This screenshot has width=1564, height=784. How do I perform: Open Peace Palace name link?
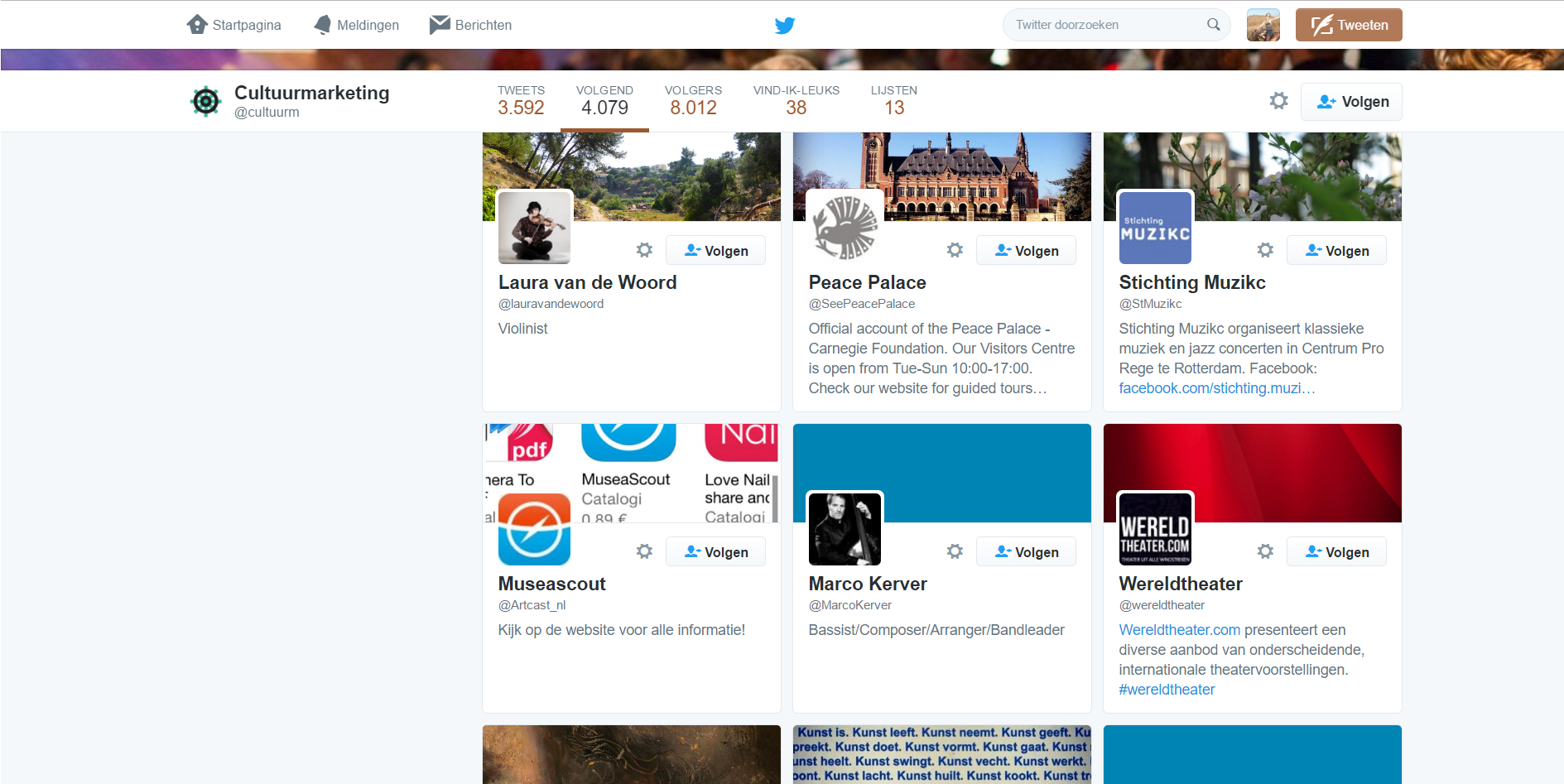coord(867,282)
